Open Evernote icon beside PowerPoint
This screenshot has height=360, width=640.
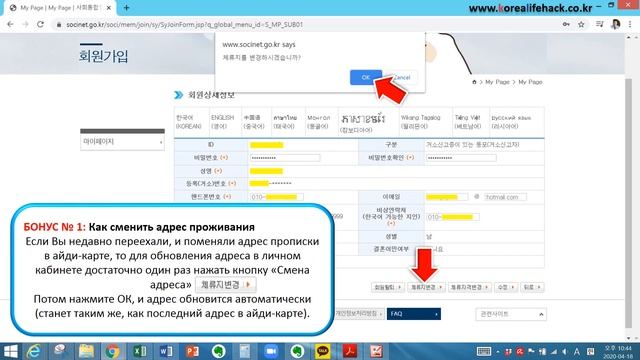[x=218, y=351]
